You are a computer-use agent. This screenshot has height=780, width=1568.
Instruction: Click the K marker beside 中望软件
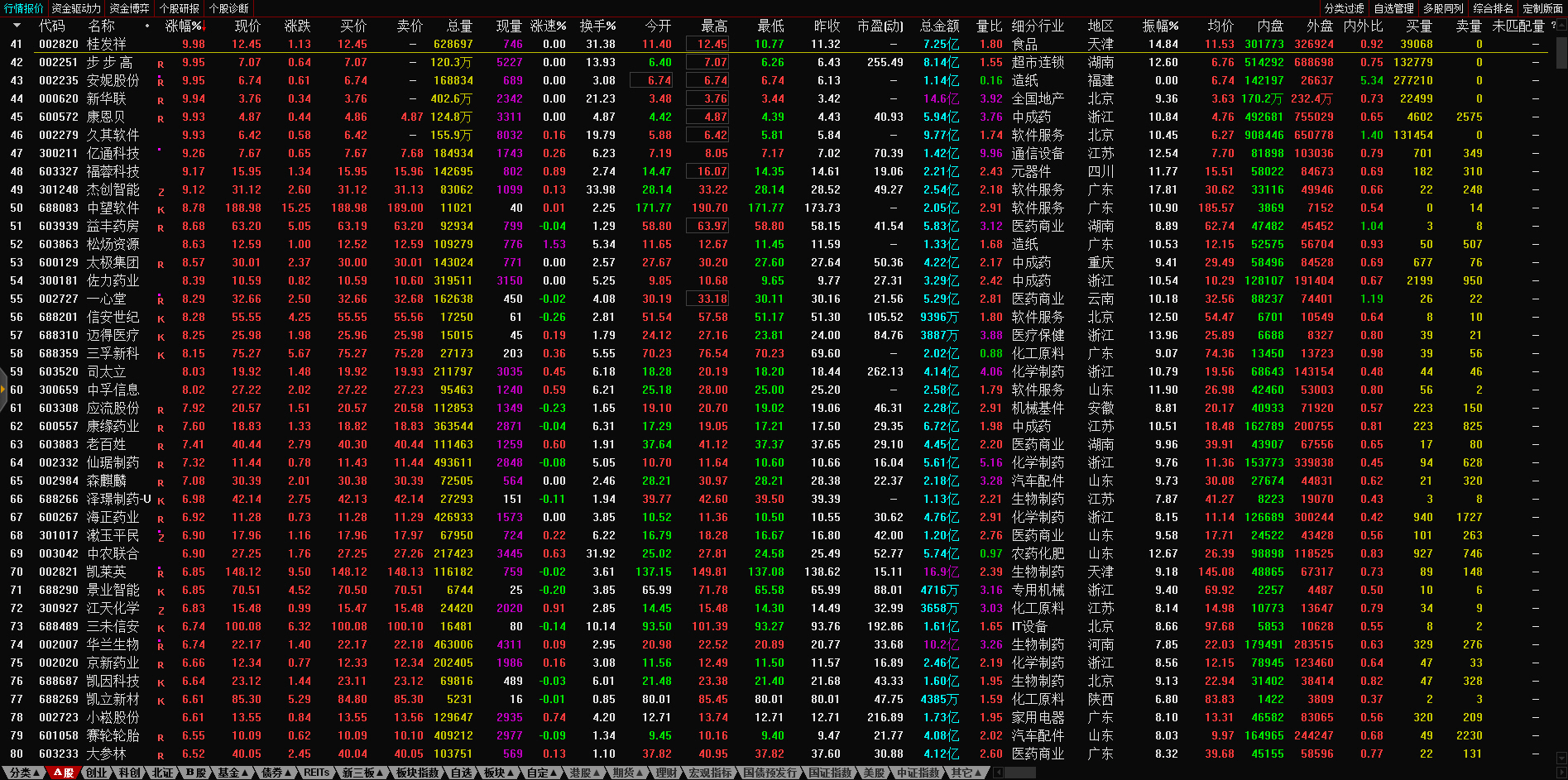161,209
